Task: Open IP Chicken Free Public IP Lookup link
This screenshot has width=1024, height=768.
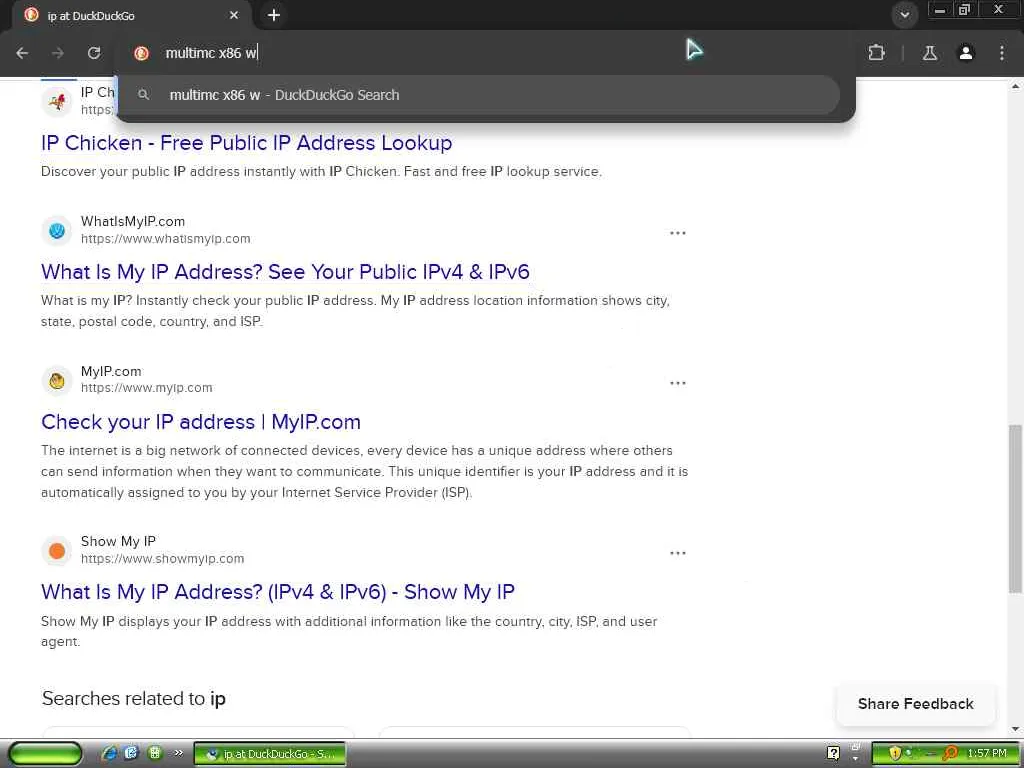Action: pyautogui.click(x=246, y=142)
